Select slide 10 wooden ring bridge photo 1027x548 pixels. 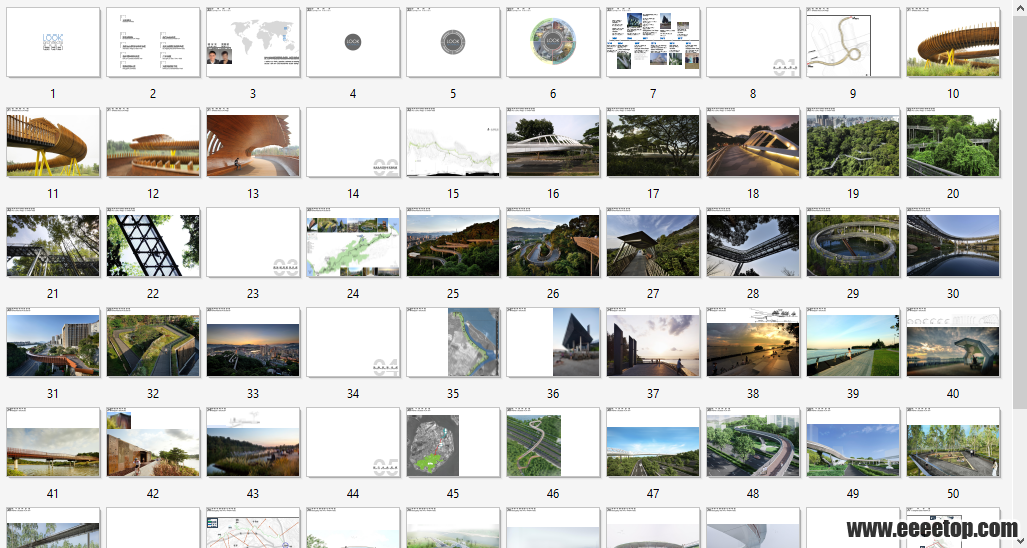point(954,42)
